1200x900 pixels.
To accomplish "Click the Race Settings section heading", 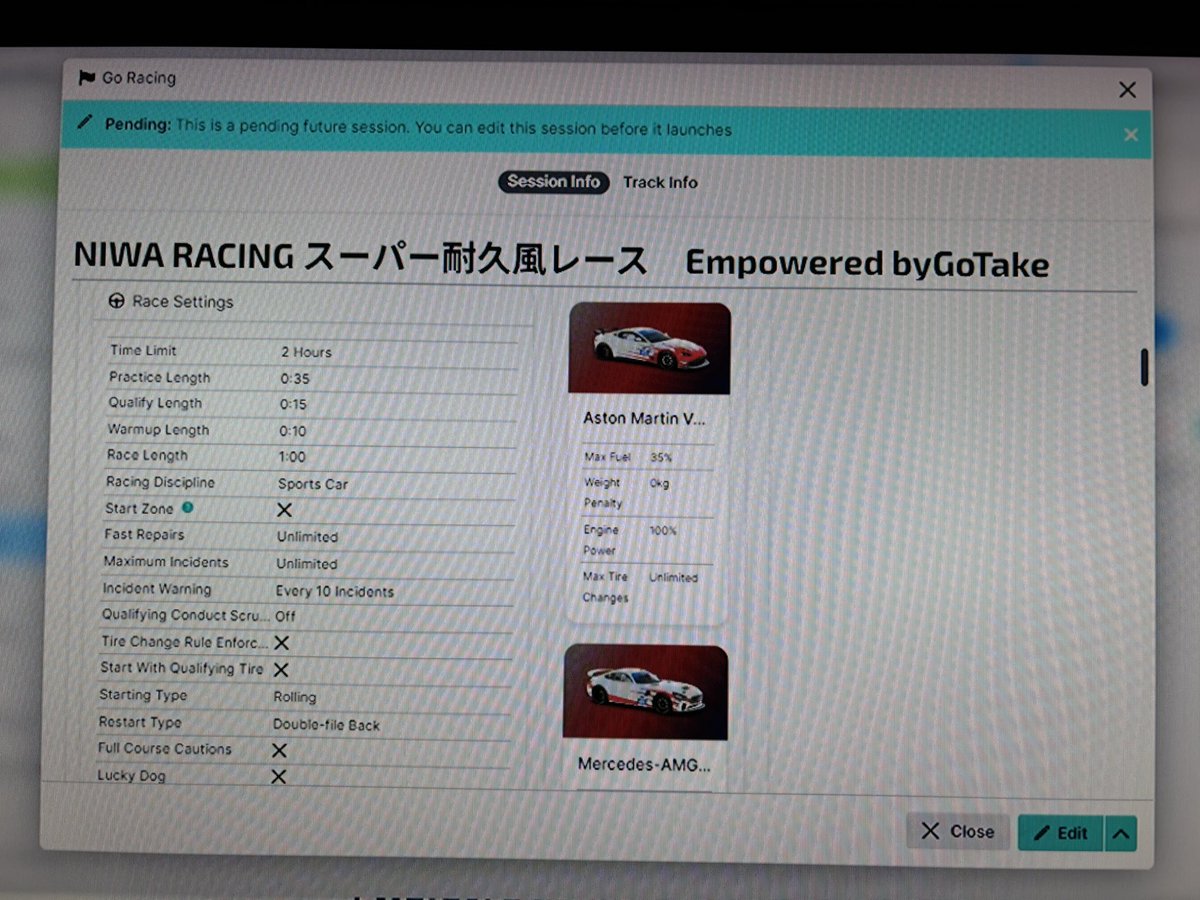I will [x=182, y=302].
